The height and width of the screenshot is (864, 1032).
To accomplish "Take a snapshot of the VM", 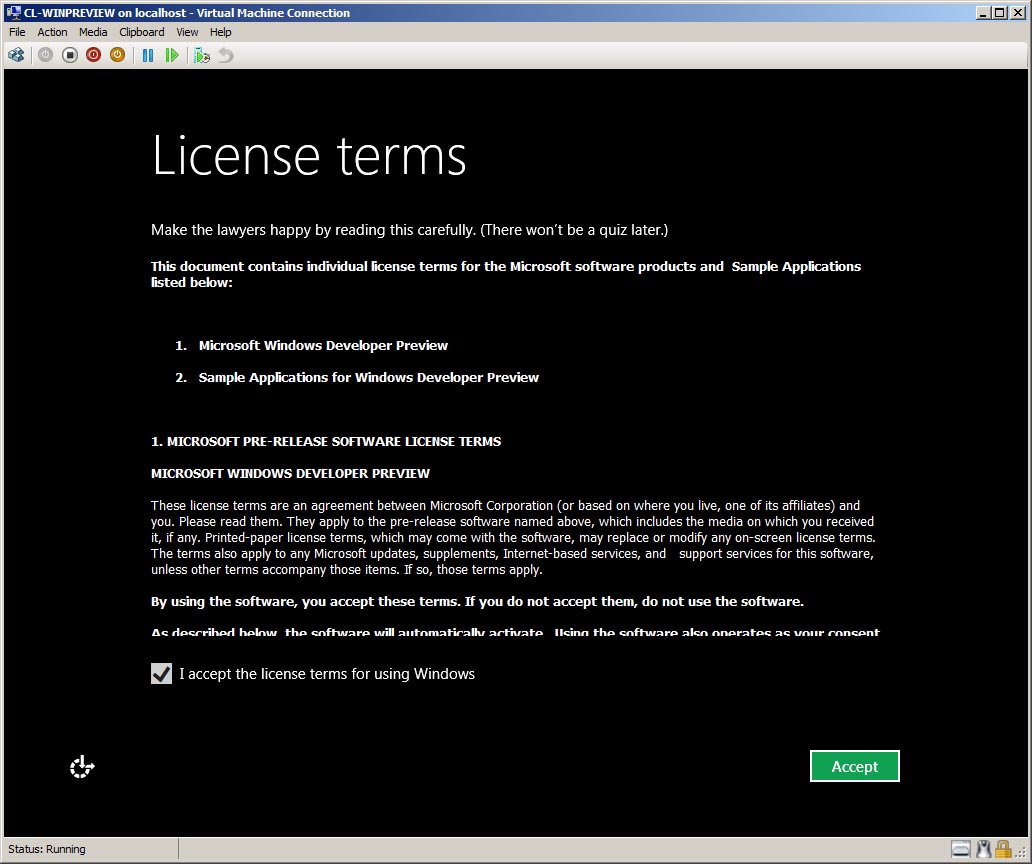I will [x=202, y=55].
